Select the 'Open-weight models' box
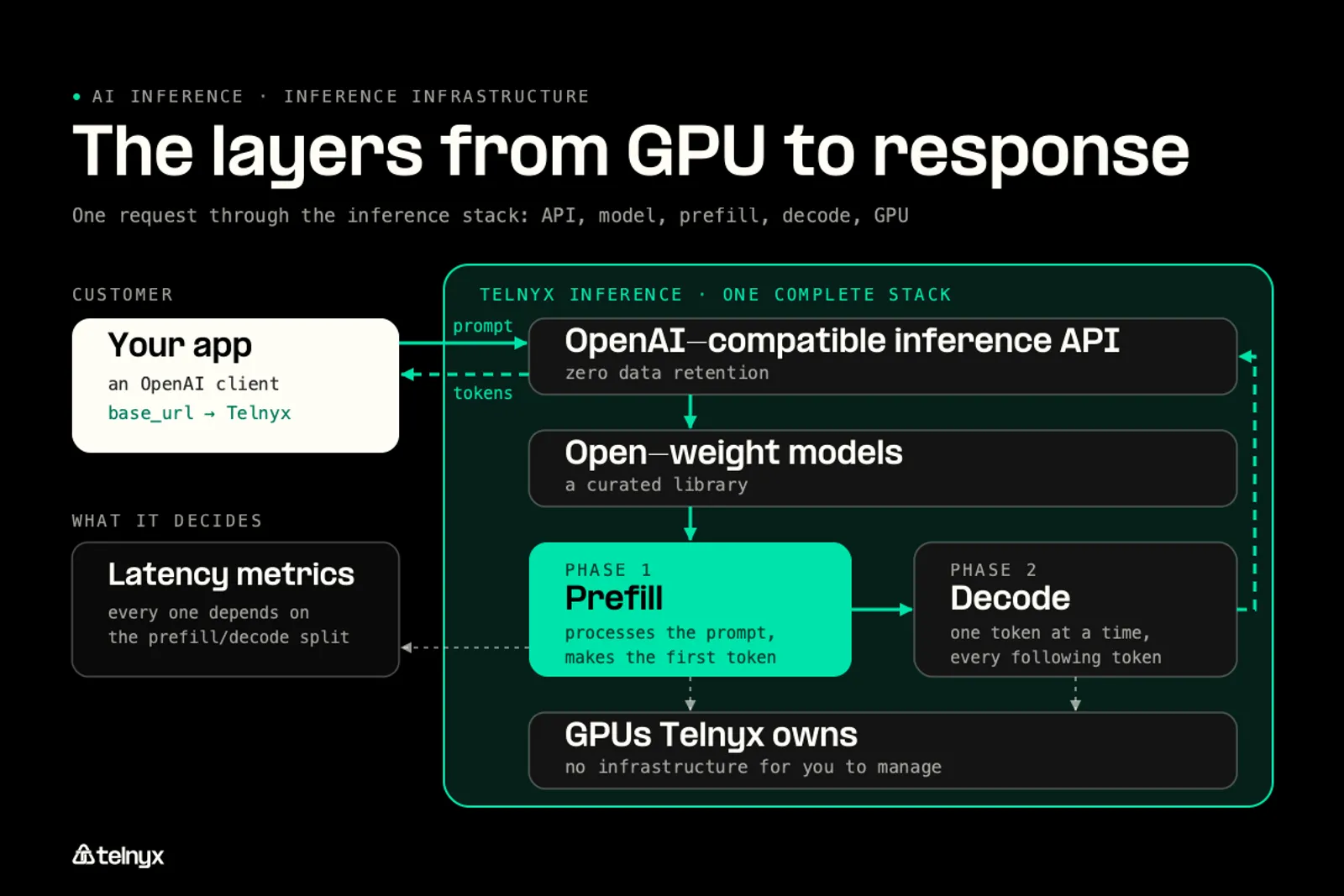 point(883,469)
